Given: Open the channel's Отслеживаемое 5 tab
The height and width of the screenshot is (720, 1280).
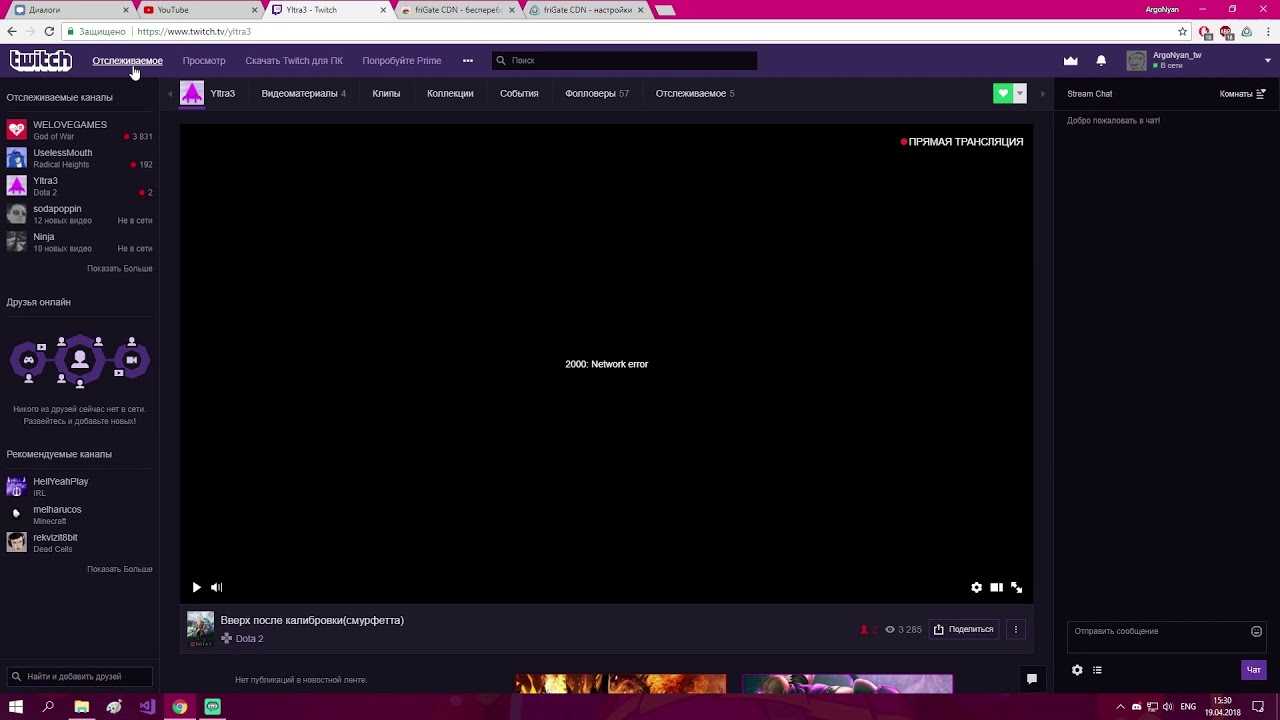Looking at the screenshot, I should coord(695,94).
